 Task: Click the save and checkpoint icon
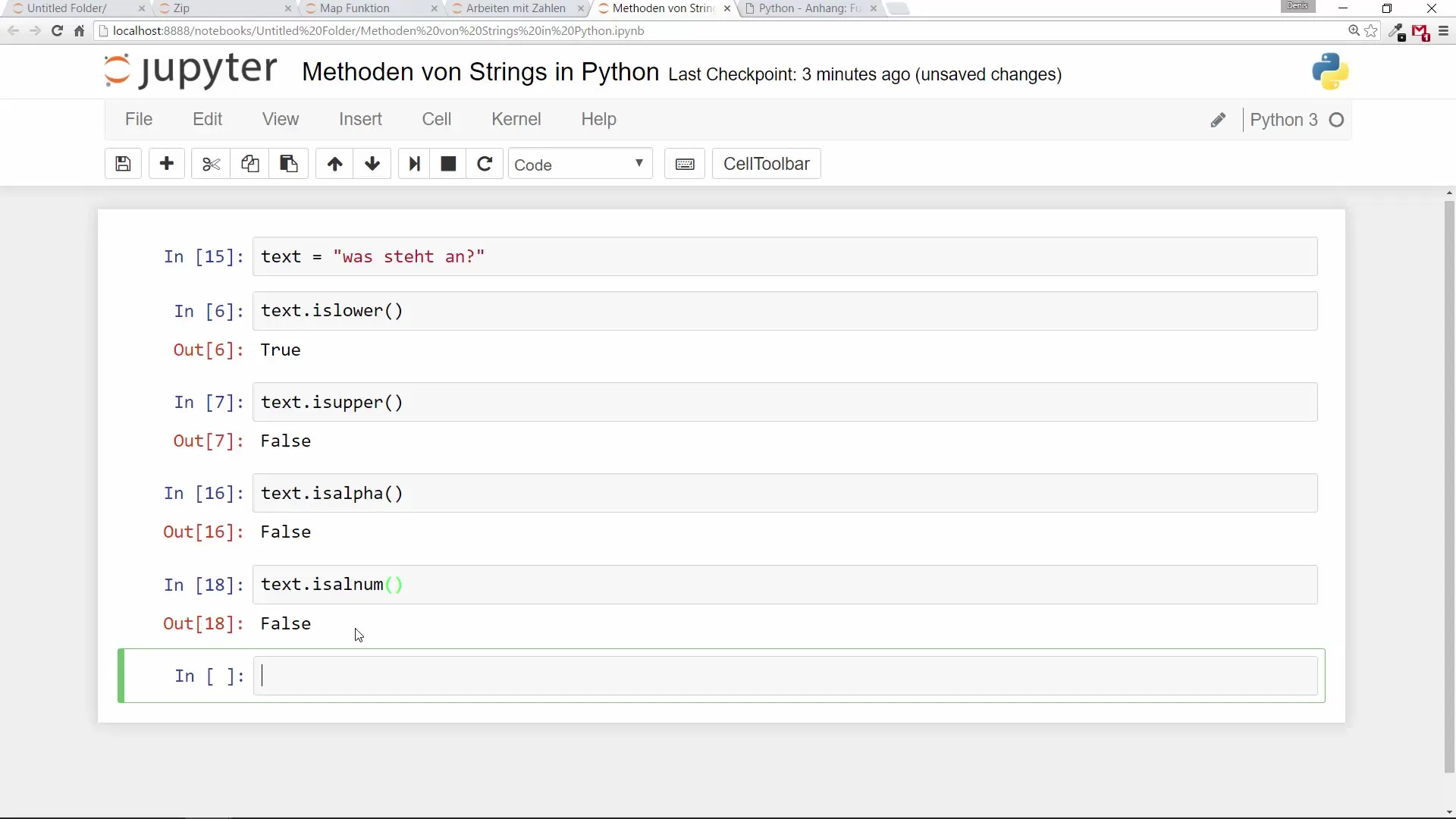tap(123, 164)
